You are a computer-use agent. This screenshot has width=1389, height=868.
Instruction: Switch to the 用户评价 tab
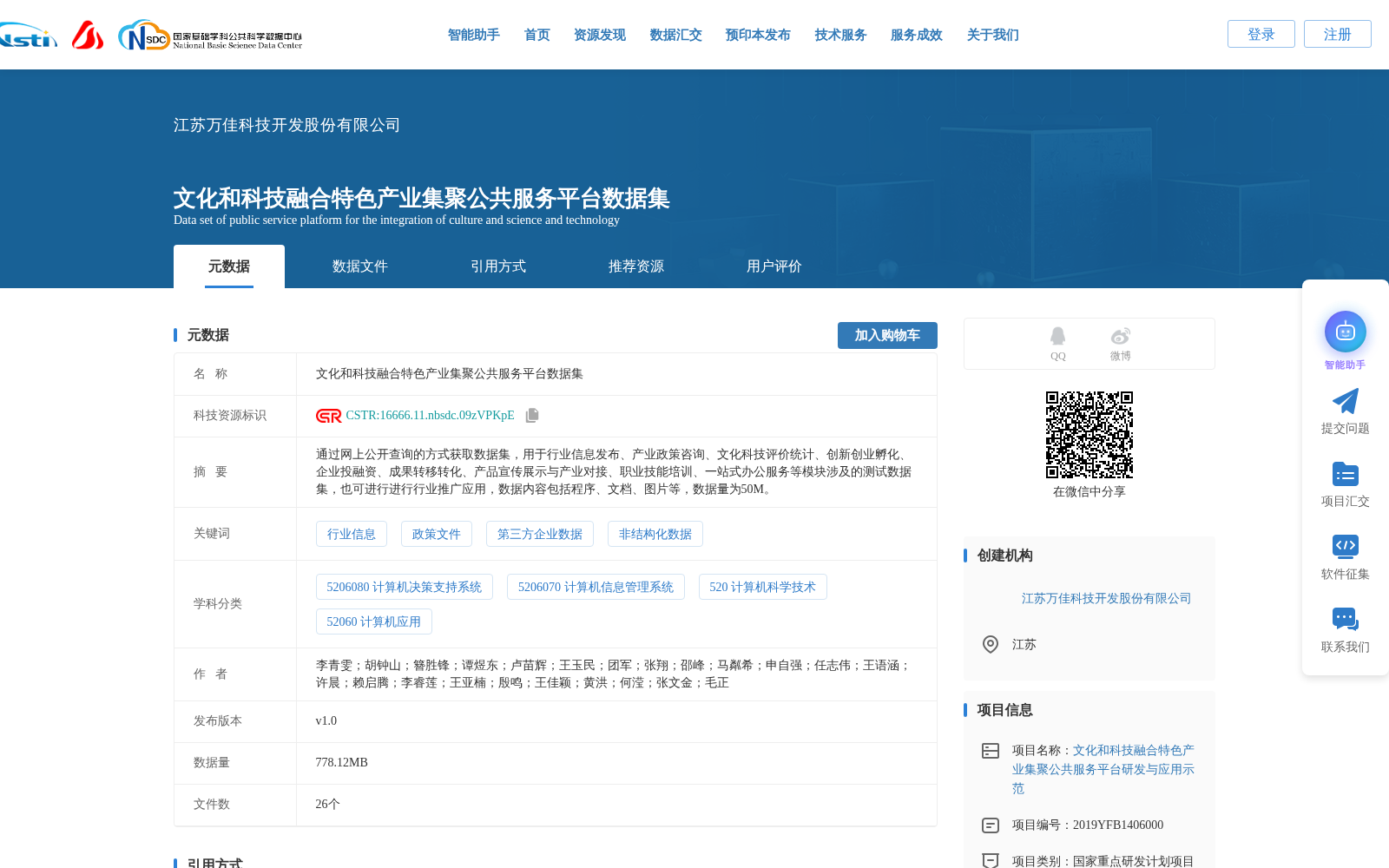coord(774,266)
